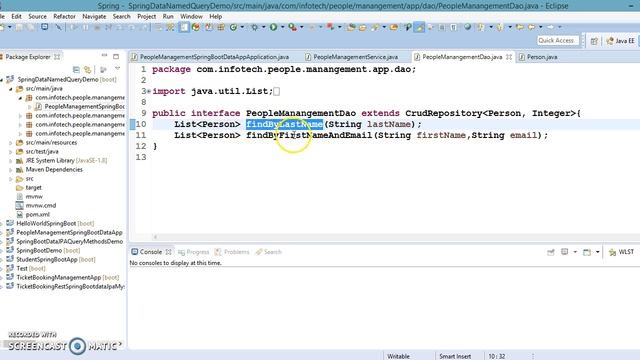Open the Navigate menu
This screenshot has height=360, width=640.
coord(94,16)
